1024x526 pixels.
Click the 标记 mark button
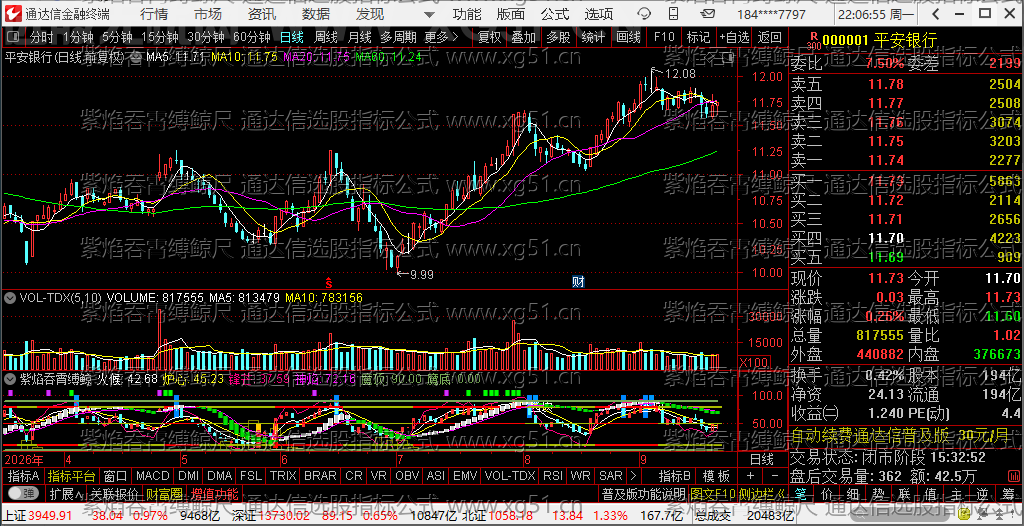[699, 37]
